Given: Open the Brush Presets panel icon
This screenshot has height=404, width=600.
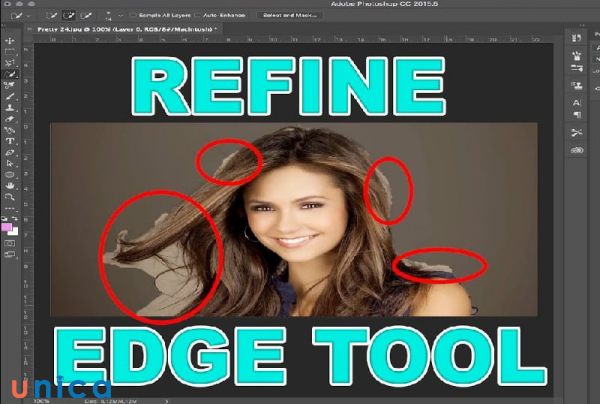Looking at the screenshot, I should click(x=577, y=68).
